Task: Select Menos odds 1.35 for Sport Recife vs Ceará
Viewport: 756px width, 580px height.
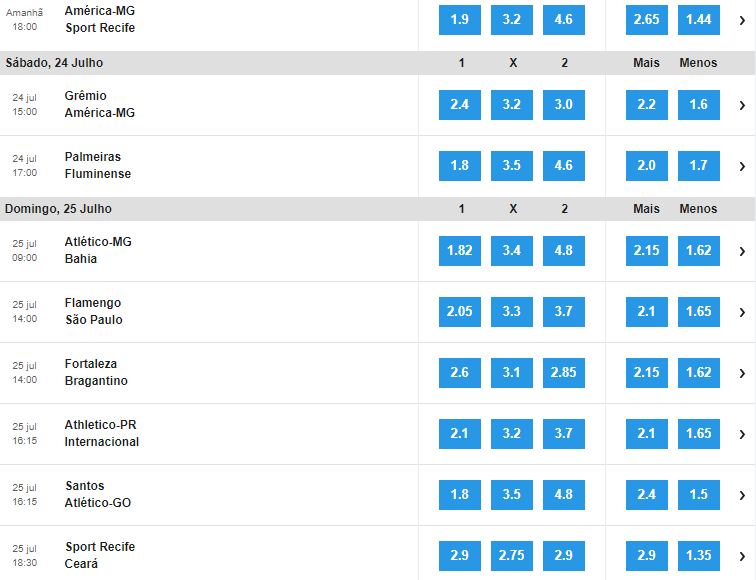Action: tap(699, 556)
